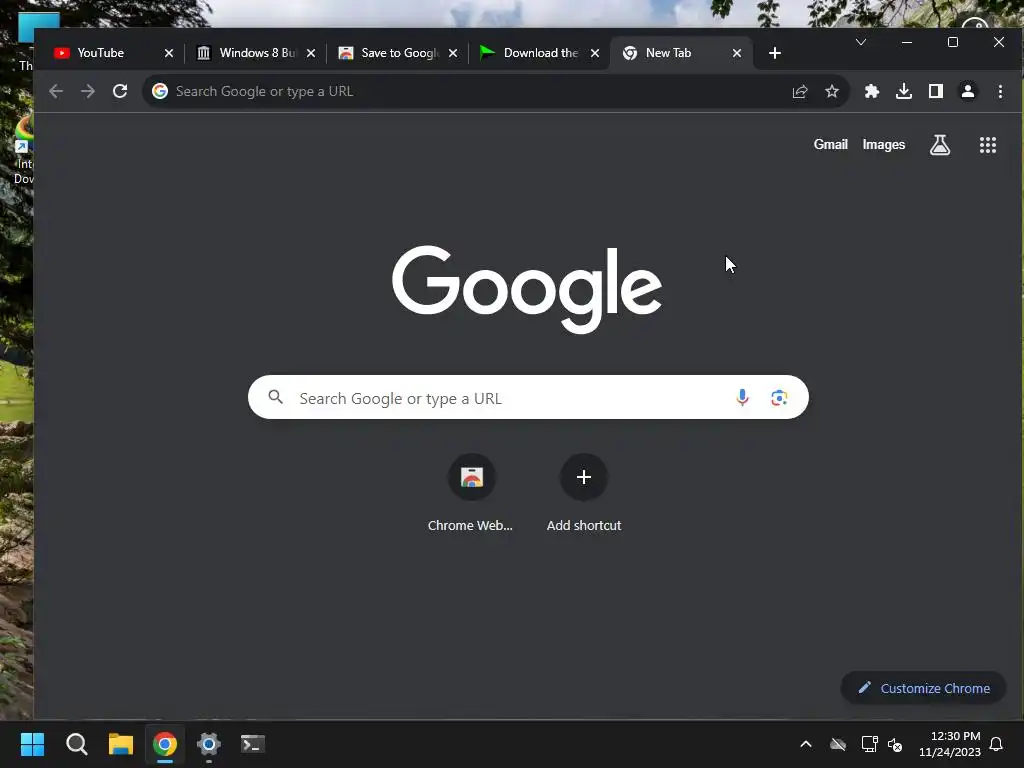Open the Google apps grid
1024x768 pixels.
pos(987,145)
